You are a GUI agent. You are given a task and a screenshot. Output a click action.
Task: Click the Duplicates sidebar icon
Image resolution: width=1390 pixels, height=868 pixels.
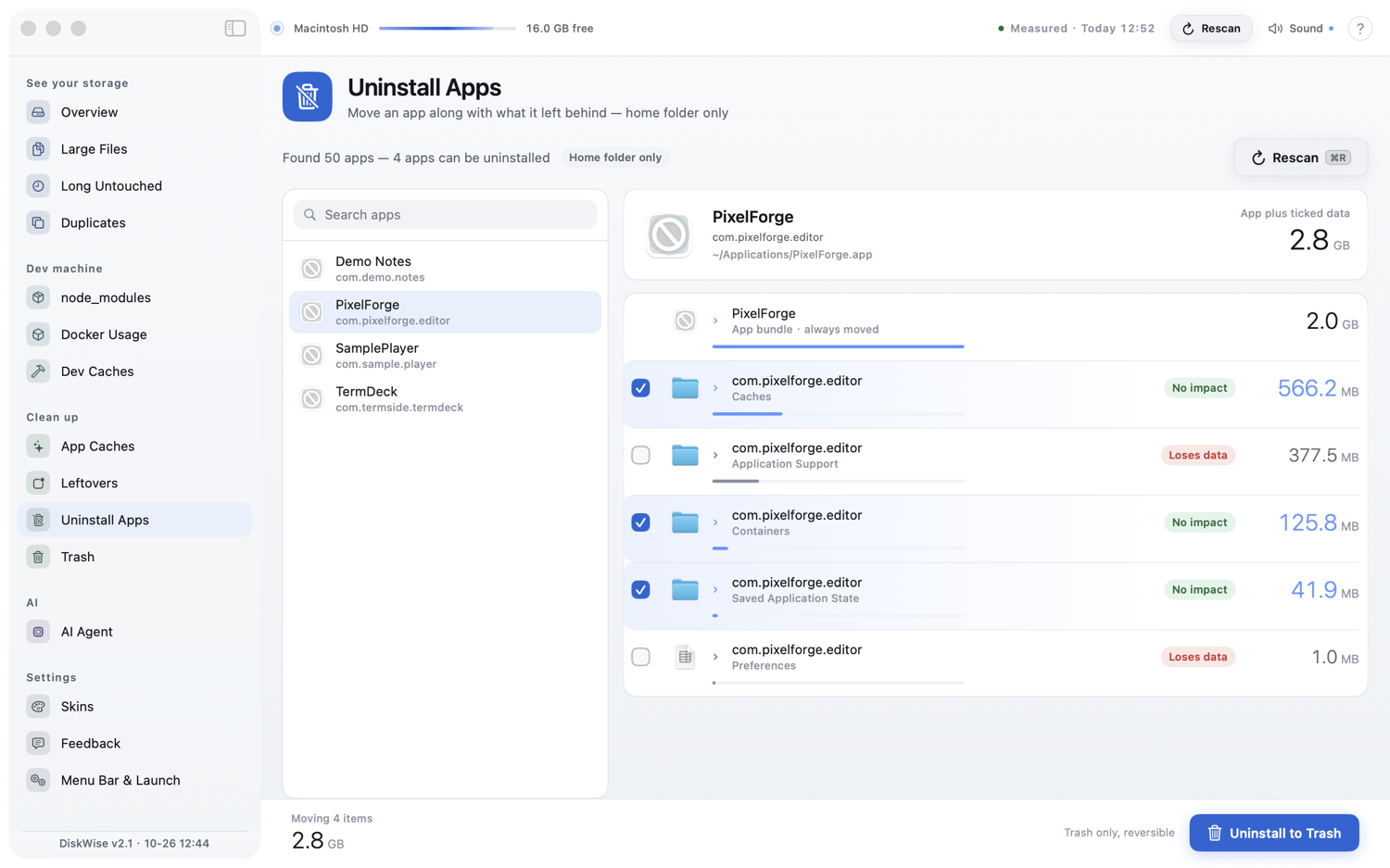(38, 223)
